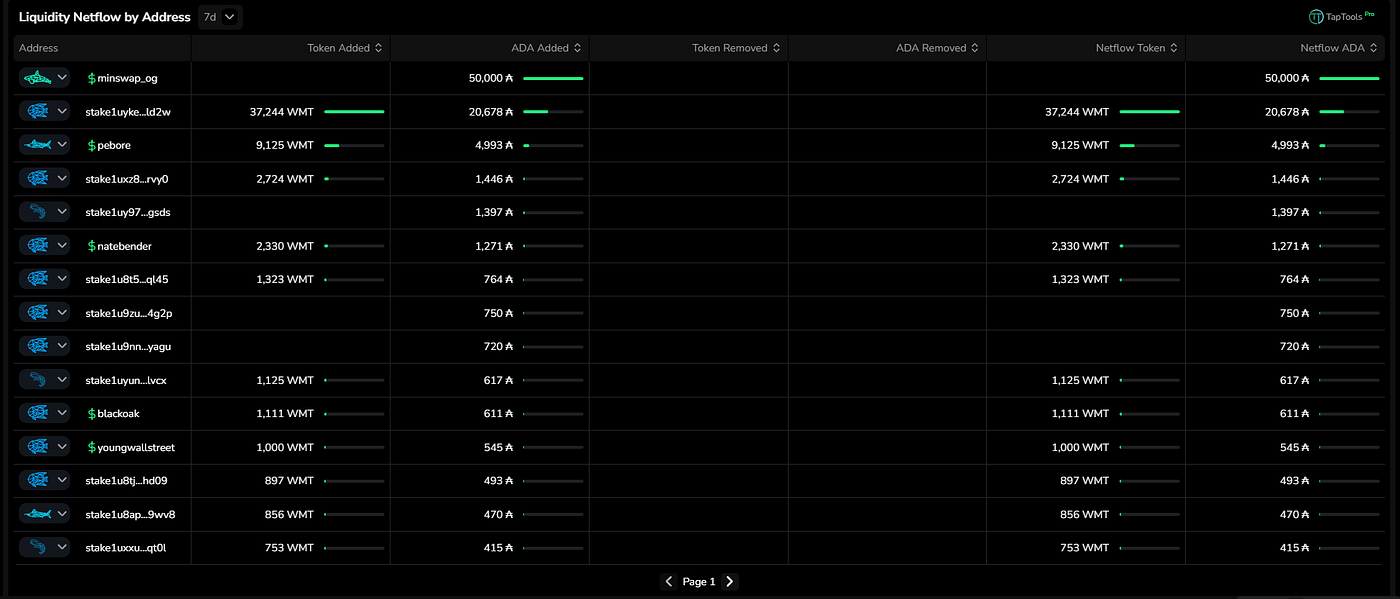Click the fish icon beside stake1u8t5...ql45

pyautogui.click(x=37, y=279)
